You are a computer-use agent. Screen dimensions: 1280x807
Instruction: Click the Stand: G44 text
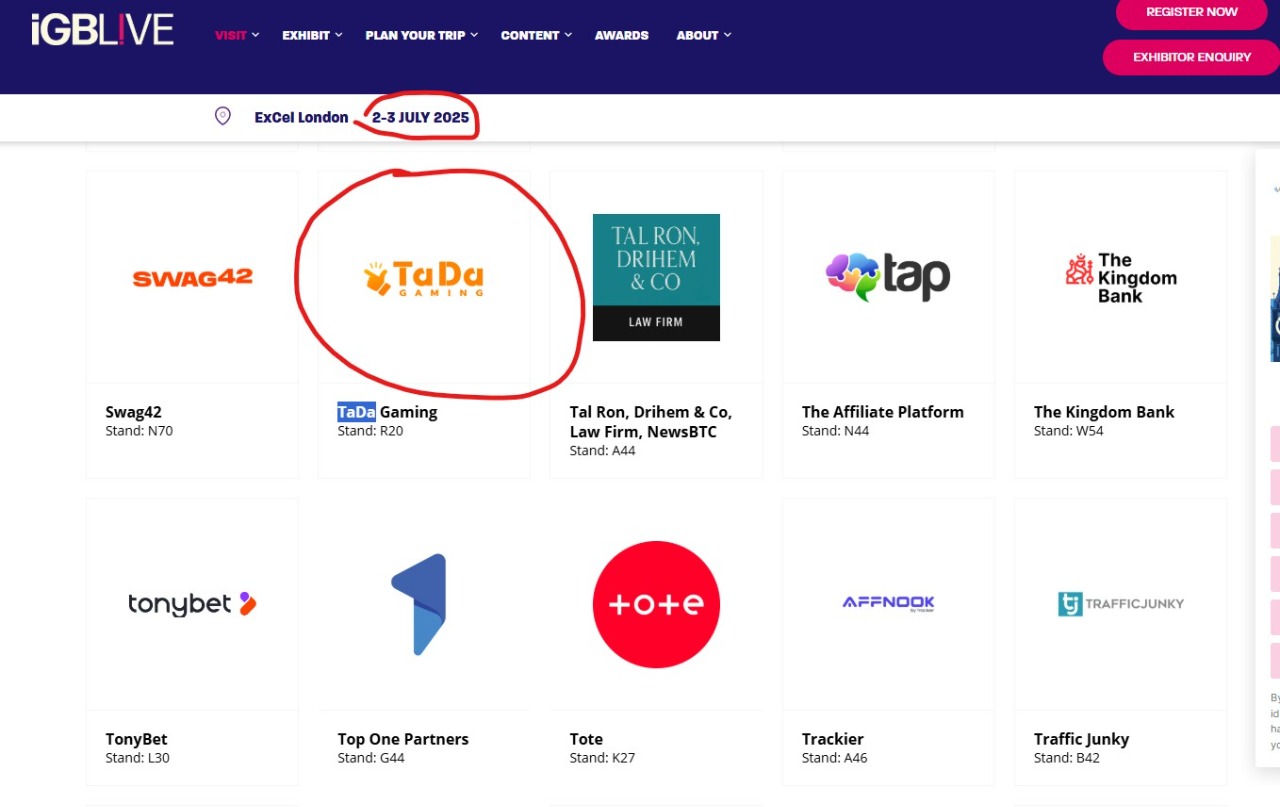[x=371, y=758]
